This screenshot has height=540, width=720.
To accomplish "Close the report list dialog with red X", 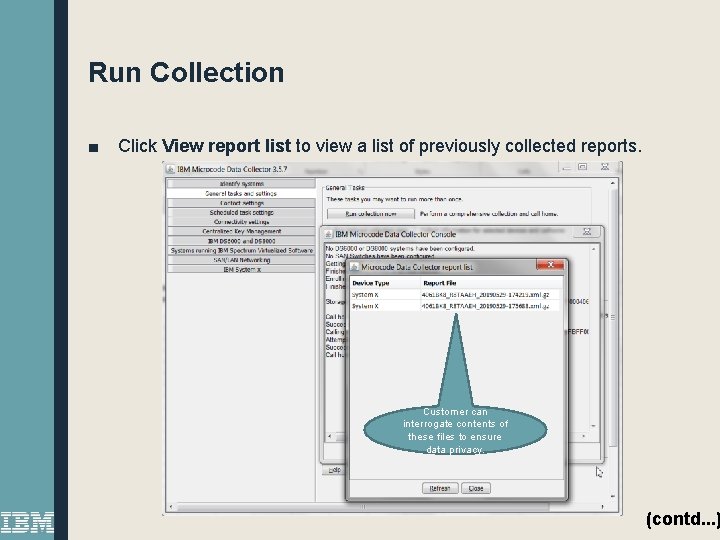I will [x=550, y=265].
